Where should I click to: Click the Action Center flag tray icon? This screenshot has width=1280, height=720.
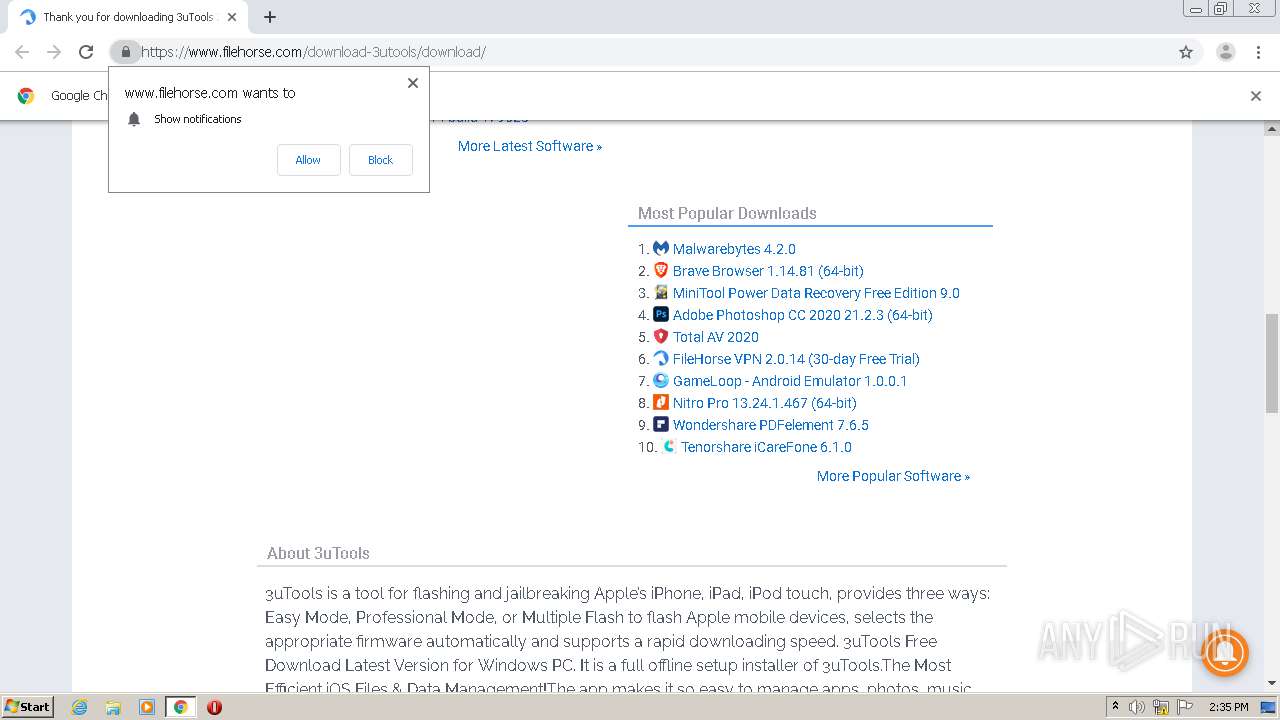[x=1185, y=707]
